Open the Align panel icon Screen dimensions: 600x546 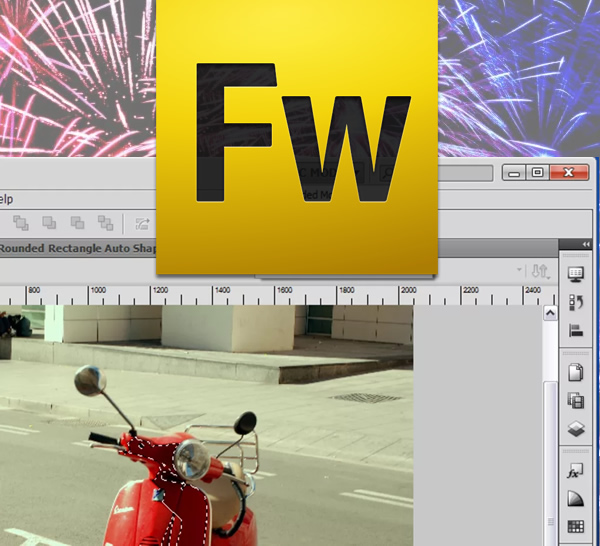click(x=576, y=330)
